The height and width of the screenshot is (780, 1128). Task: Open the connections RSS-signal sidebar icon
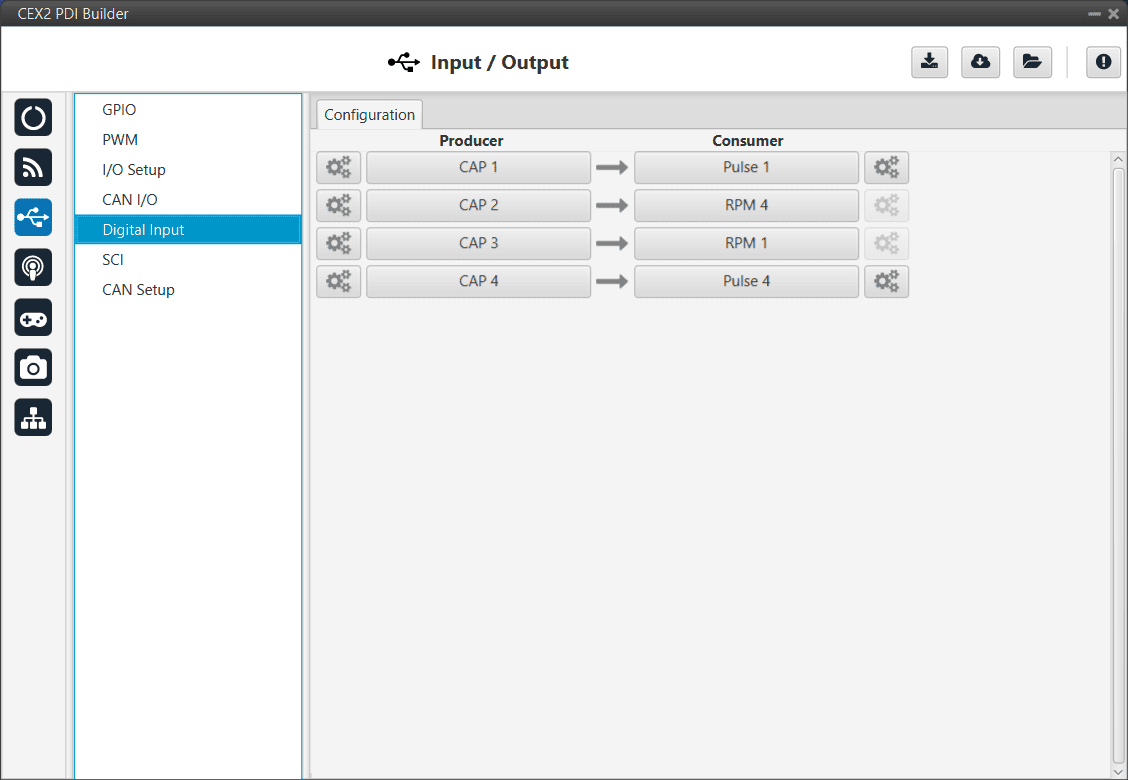(x=33, y=168)
